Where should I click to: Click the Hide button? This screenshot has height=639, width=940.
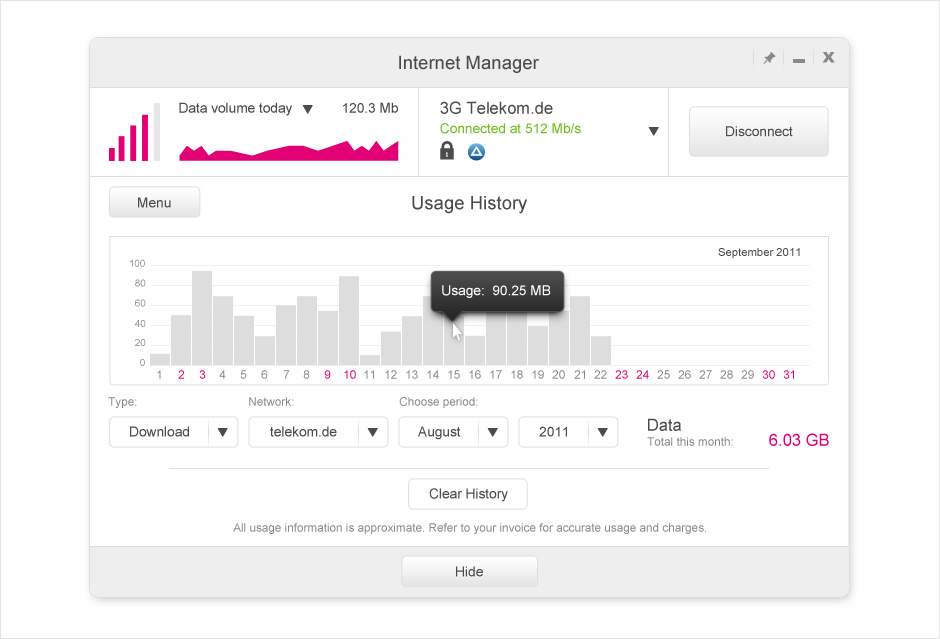pyautogui.click(x=469, y=572)
